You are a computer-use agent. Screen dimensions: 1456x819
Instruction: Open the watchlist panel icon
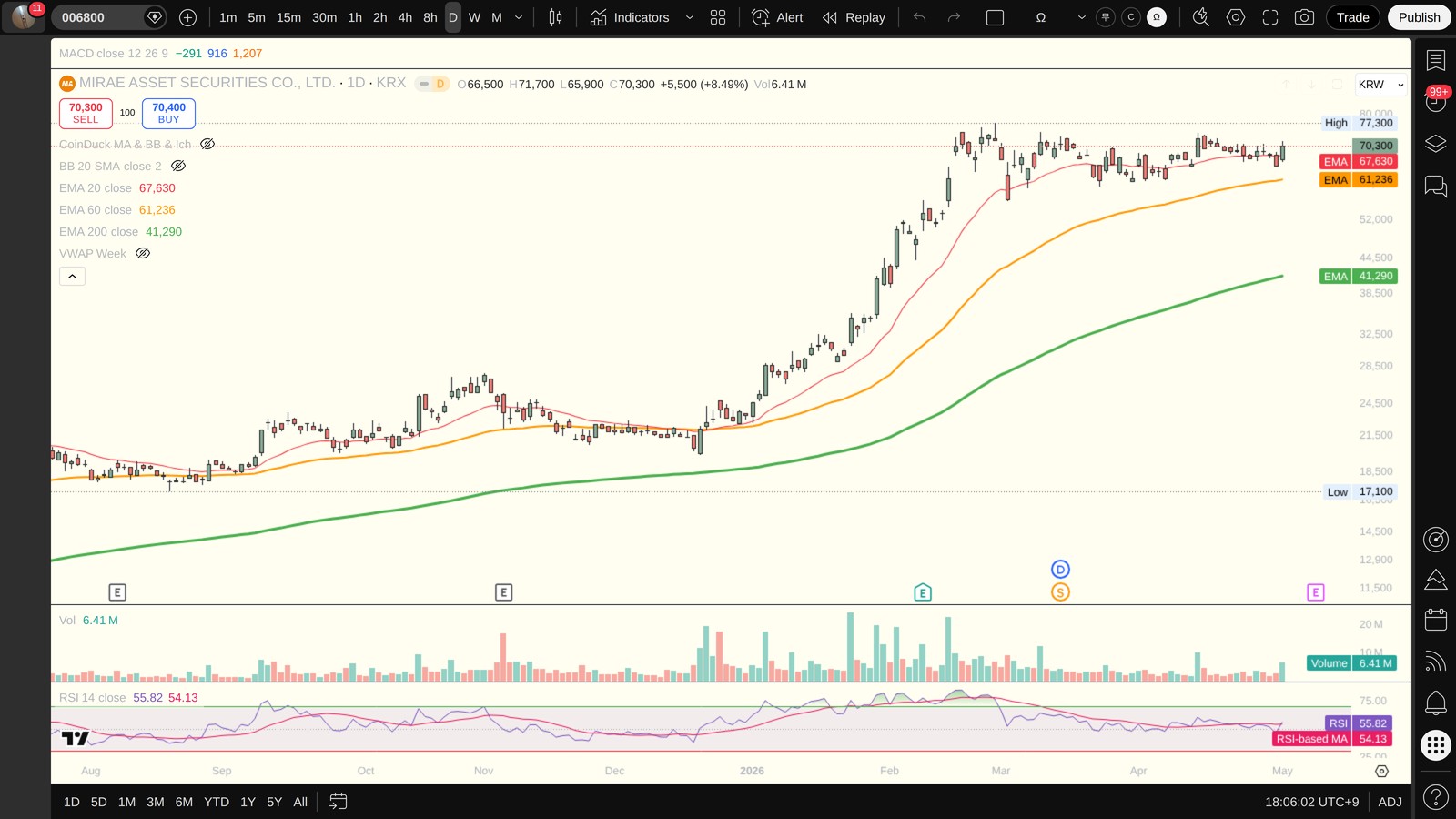tap(1435, 60)
